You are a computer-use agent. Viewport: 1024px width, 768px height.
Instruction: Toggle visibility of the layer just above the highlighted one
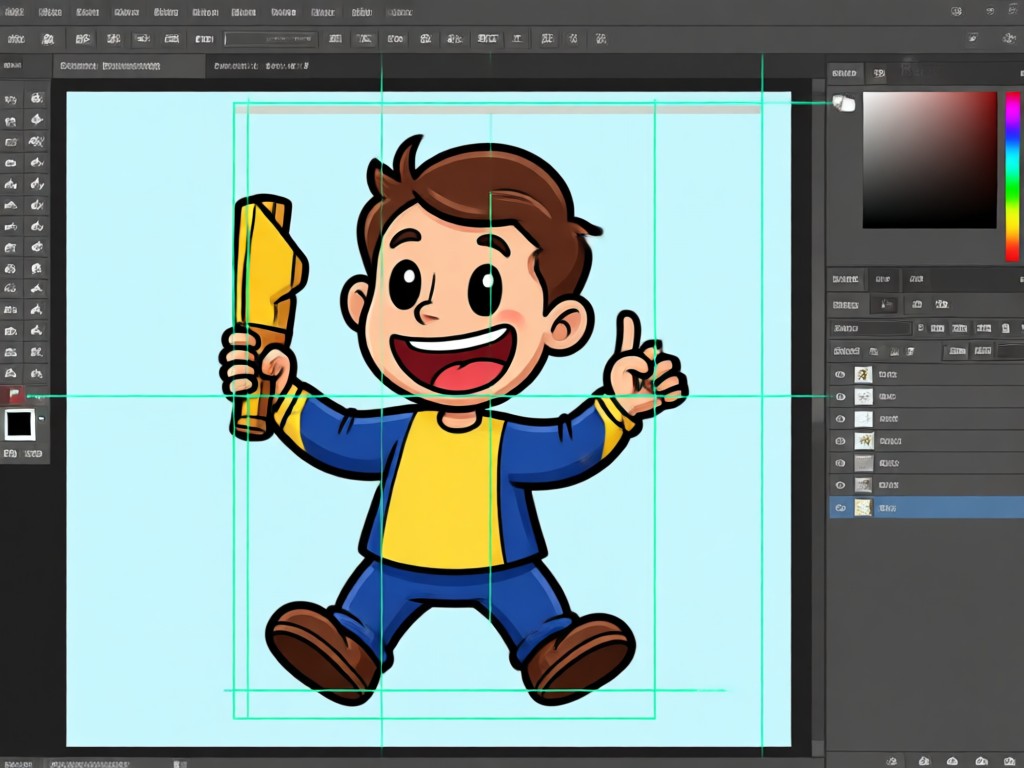(840, 485)
